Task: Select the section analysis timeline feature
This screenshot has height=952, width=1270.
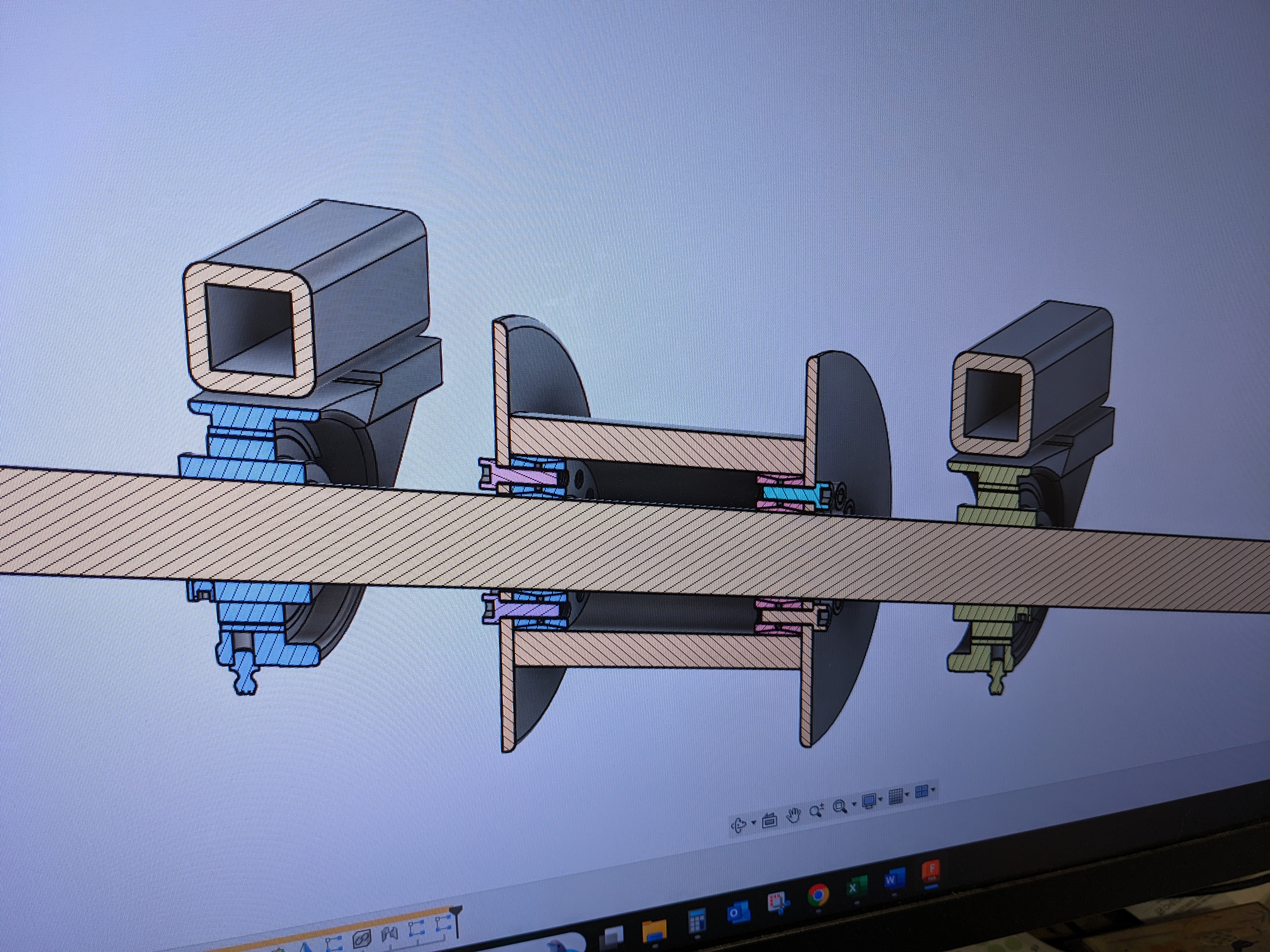Action: pos(362,939)
